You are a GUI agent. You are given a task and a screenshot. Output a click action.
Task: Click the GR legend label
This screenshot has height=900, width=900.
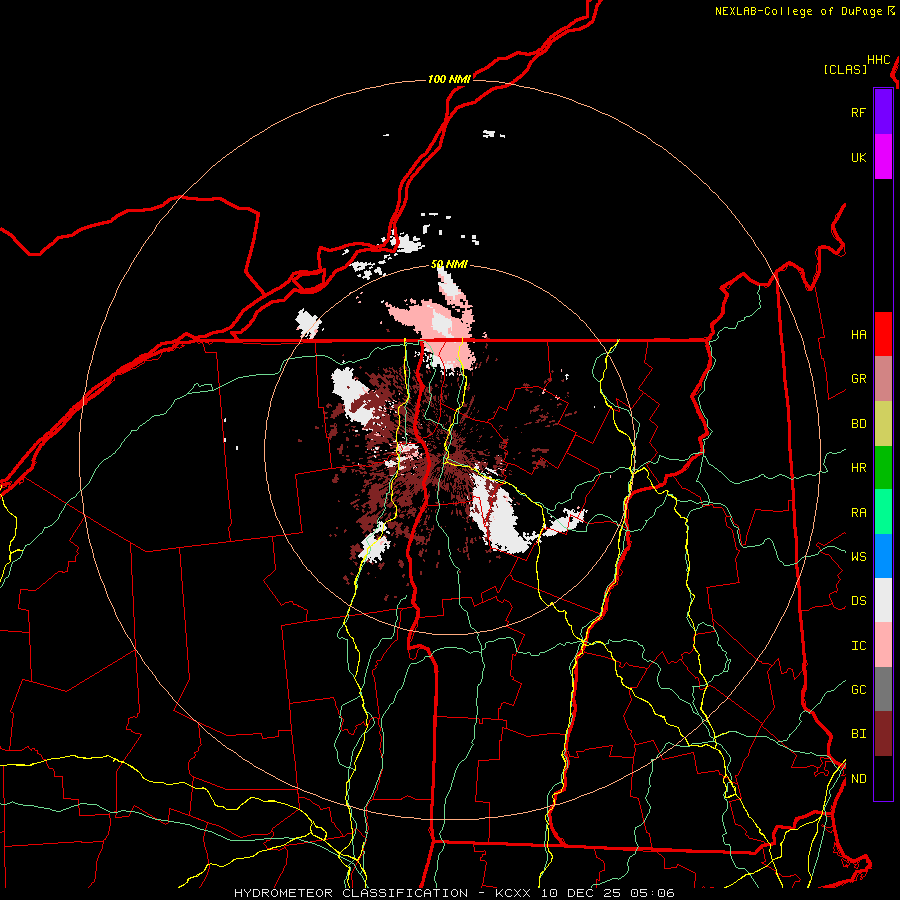click(x=858, y=379)
